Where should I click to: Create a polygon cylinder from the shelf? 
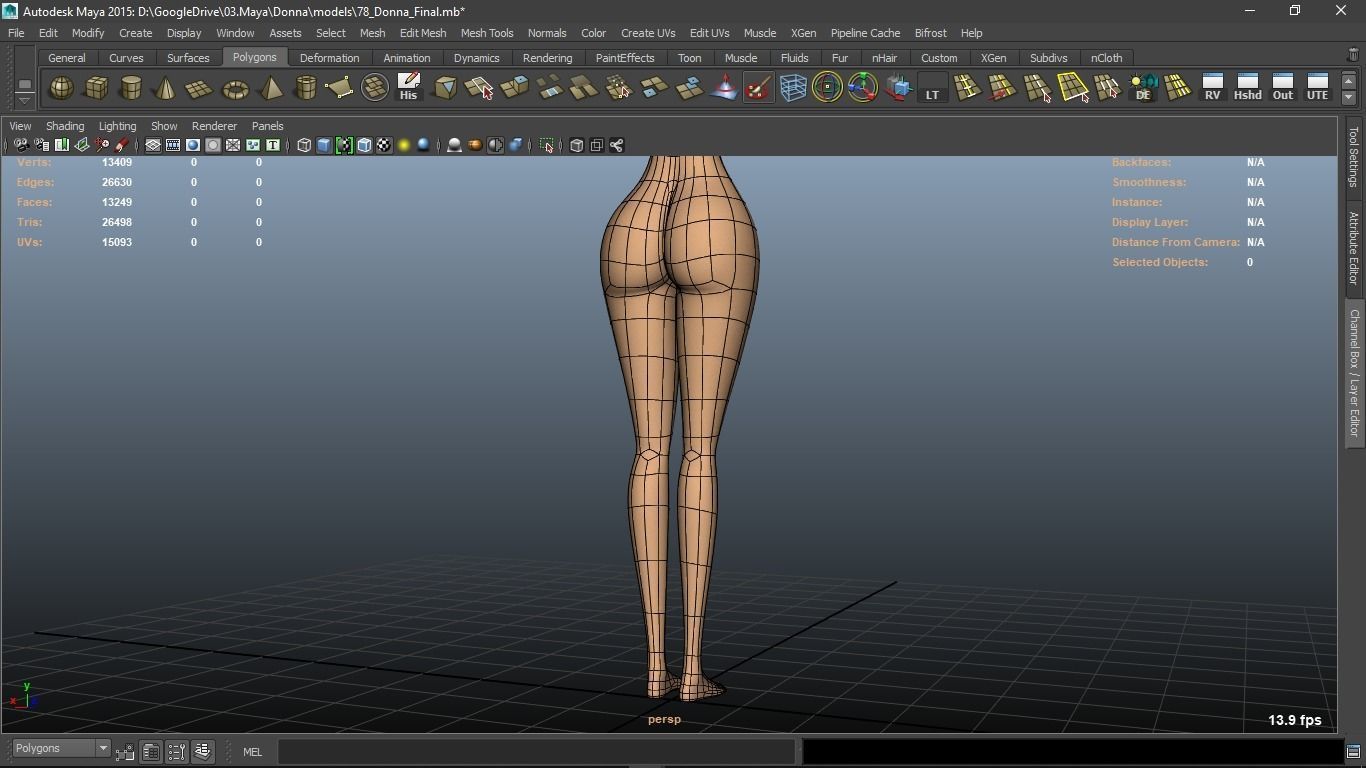click(x=131, y=89)
